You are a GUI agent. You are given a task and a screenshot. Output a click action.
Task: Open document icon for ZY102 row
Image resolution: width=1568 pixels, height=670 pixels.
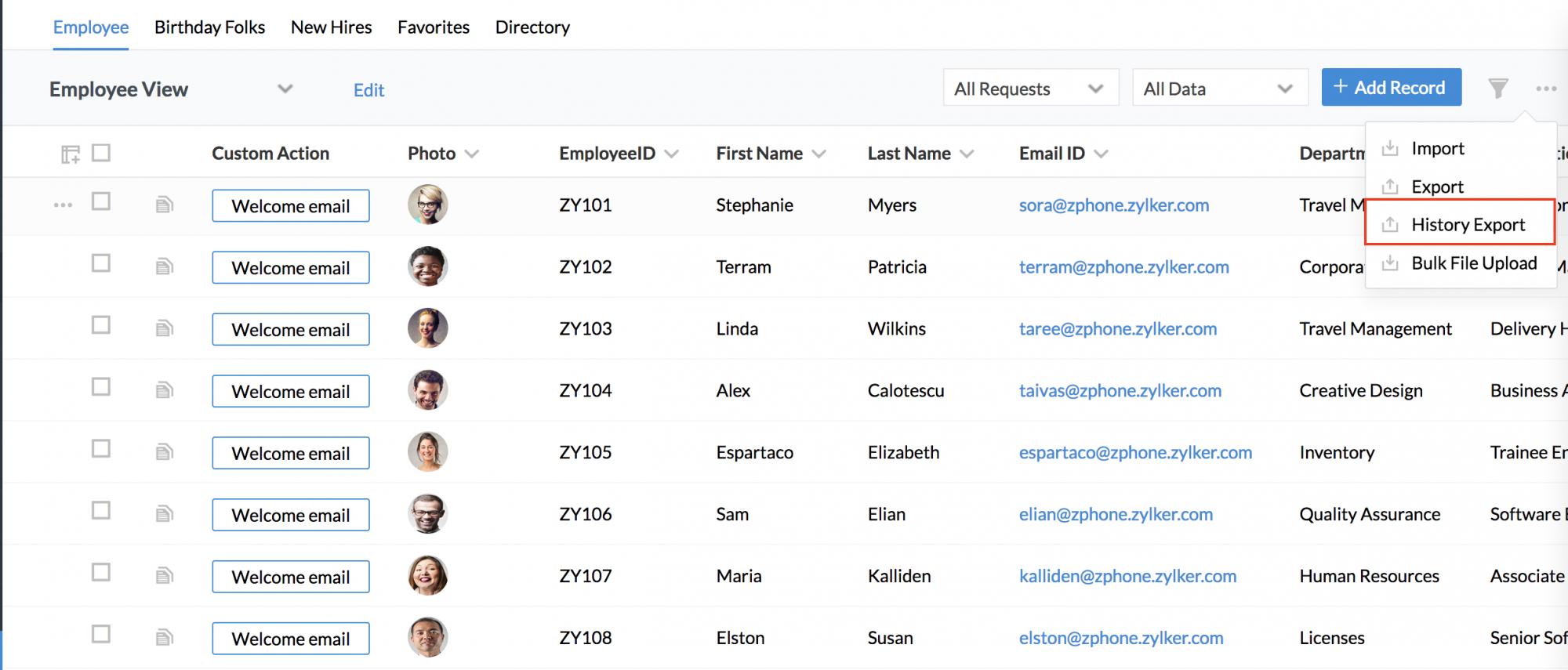pos(164,267)
